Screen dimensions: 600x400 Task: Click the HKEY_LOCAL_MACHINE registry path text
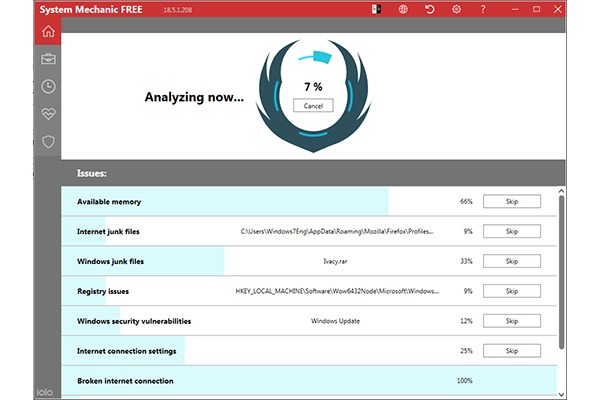(337, 291)
